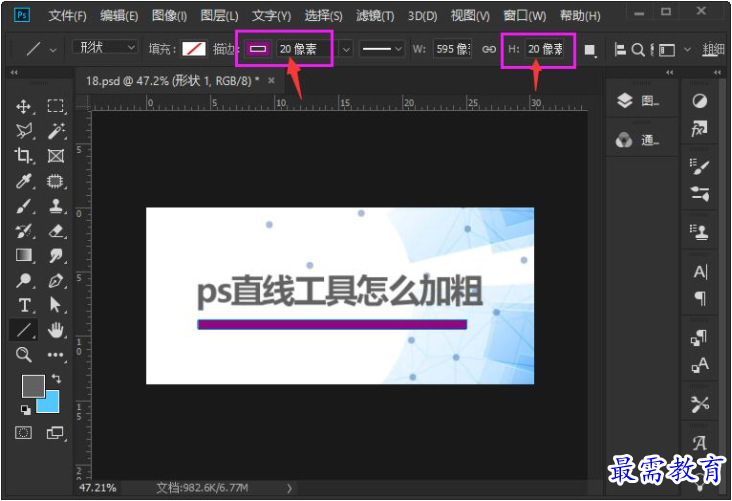Viewport: 732px width, 501px height.
Task: Open the 编辑(E) menu
Action: pyautogui.click(x=119, y=16)
